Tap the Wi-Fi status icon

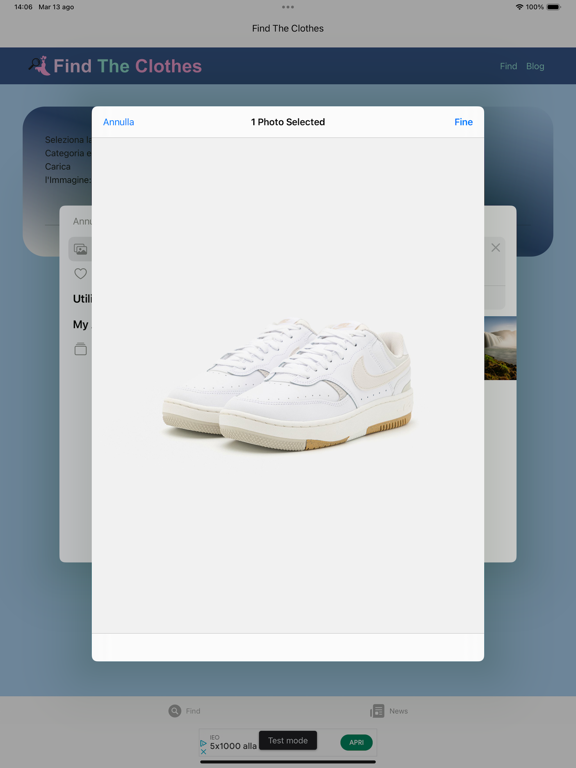pos(519,7)
